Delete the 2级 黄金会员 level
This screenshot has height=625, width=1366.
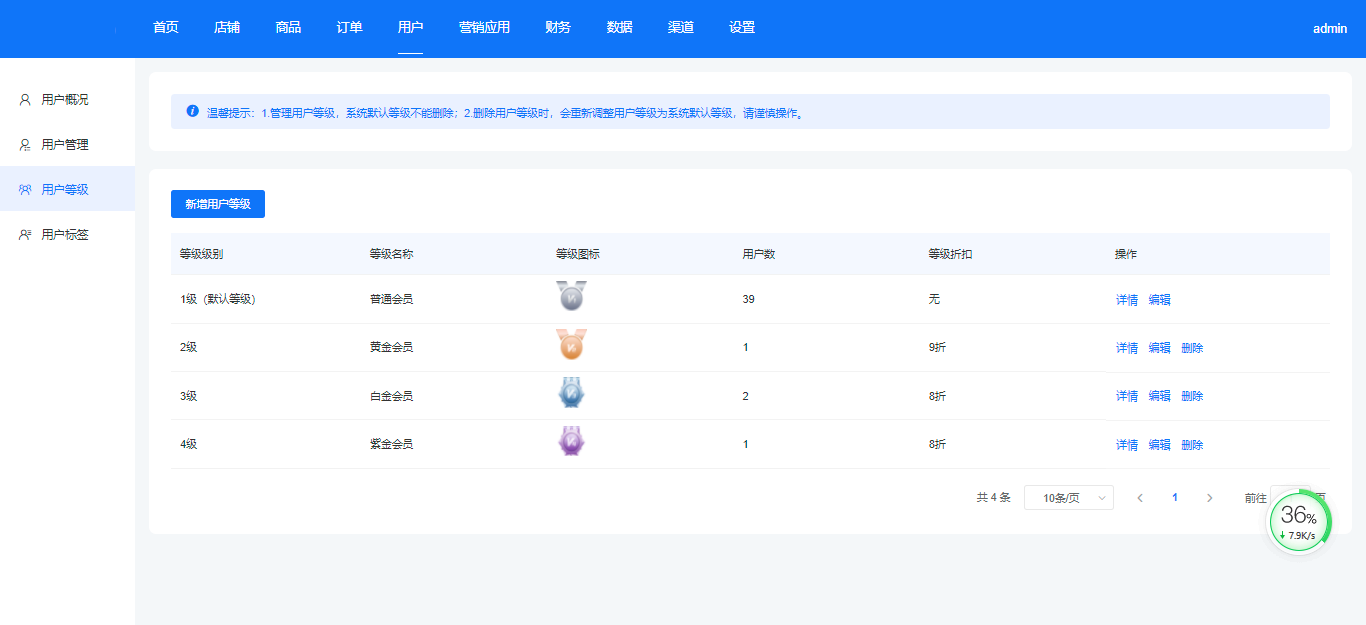[x=1192, y=348]
